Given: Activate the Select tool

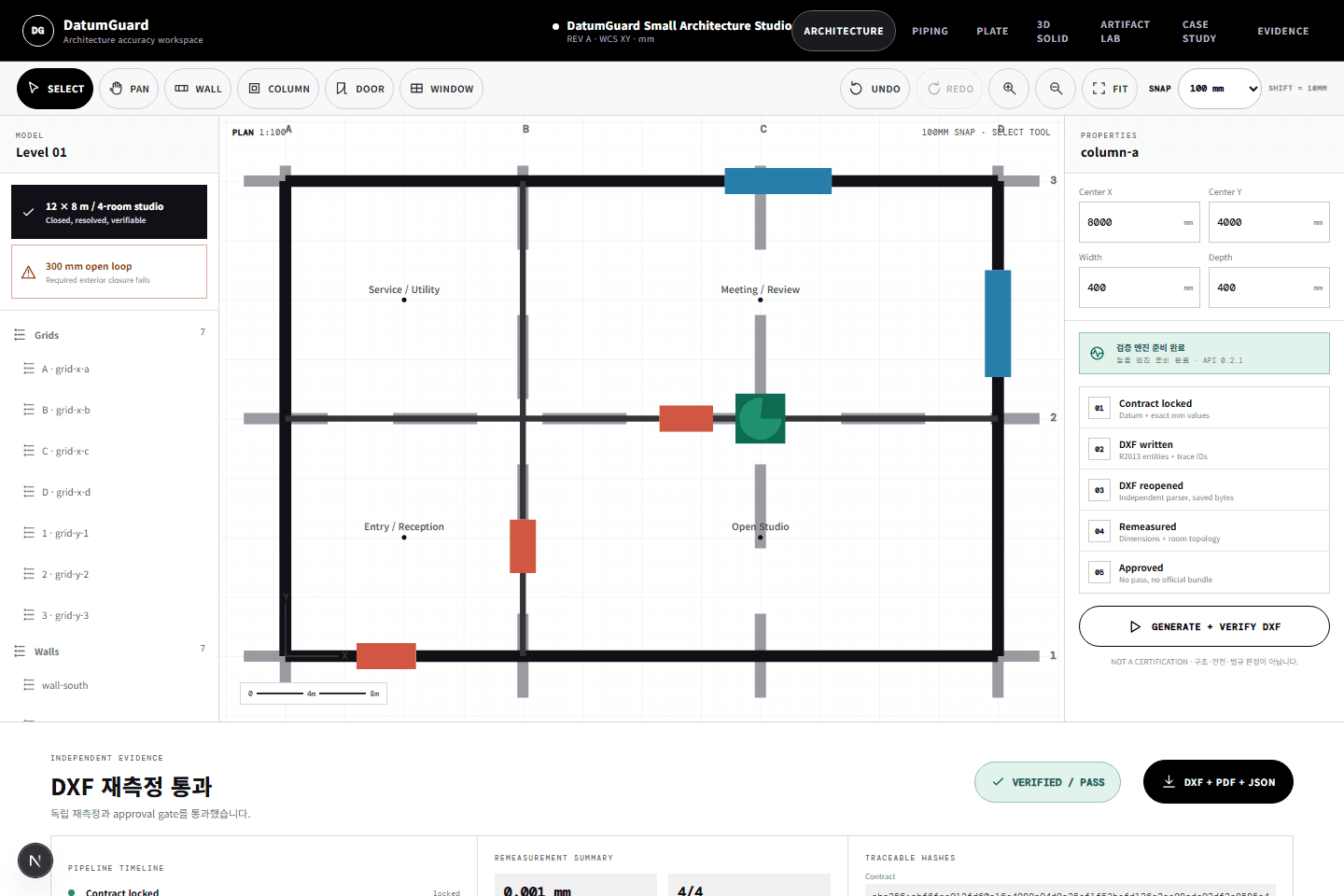Looking at the screenshot, I should click(55, 89).
